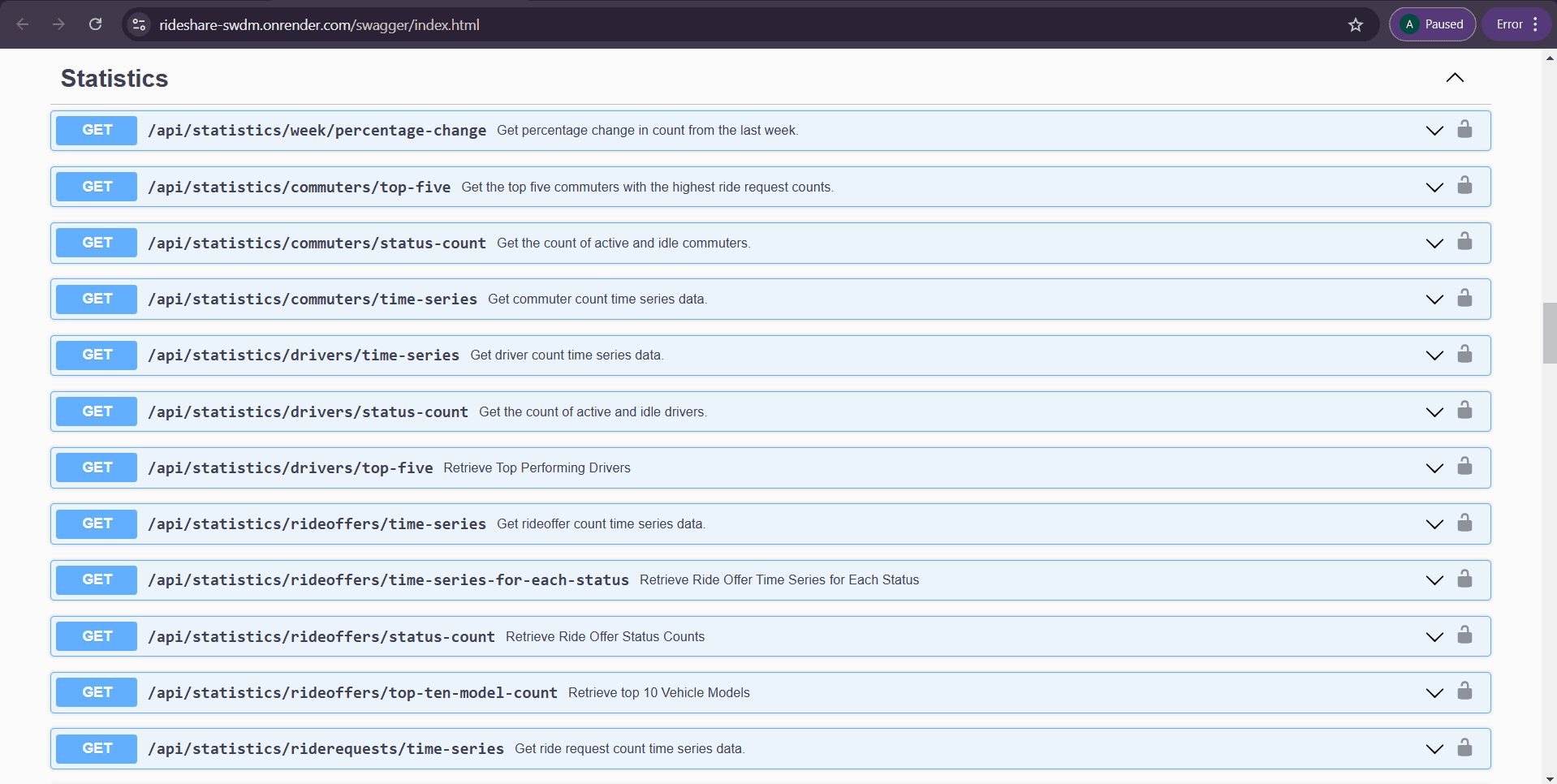The height and width of the screenshot is (784, 1557).
Task: Click GET button for commuters/status-count
Action: tap(97, 243)
